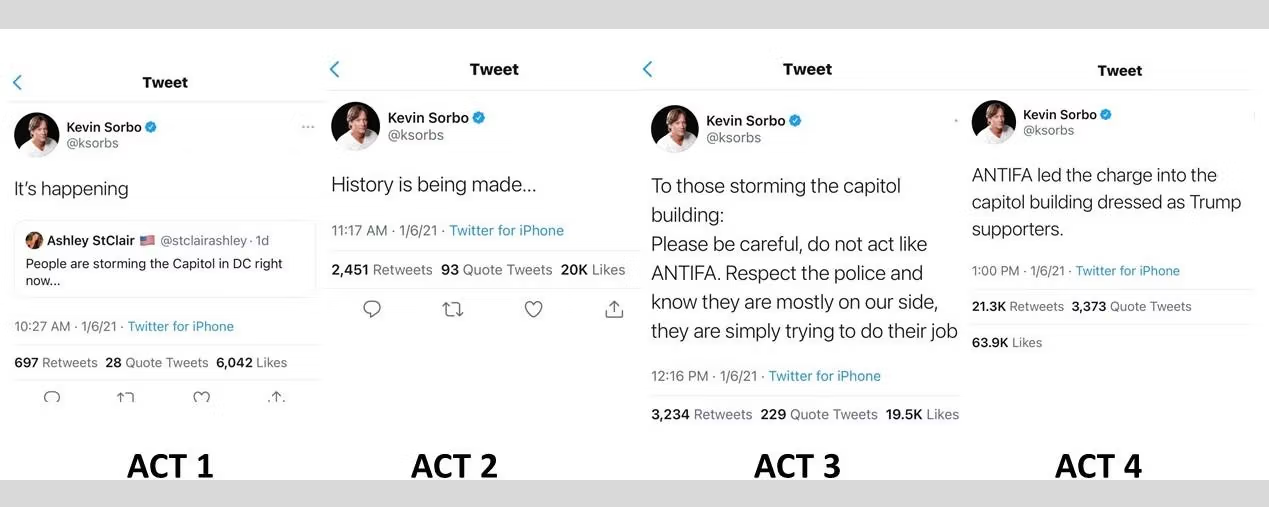Go back using the ACT 1 tweet arrow
Image resolution: width=1269 pixels, height=507 pixels.
[17, 83]
